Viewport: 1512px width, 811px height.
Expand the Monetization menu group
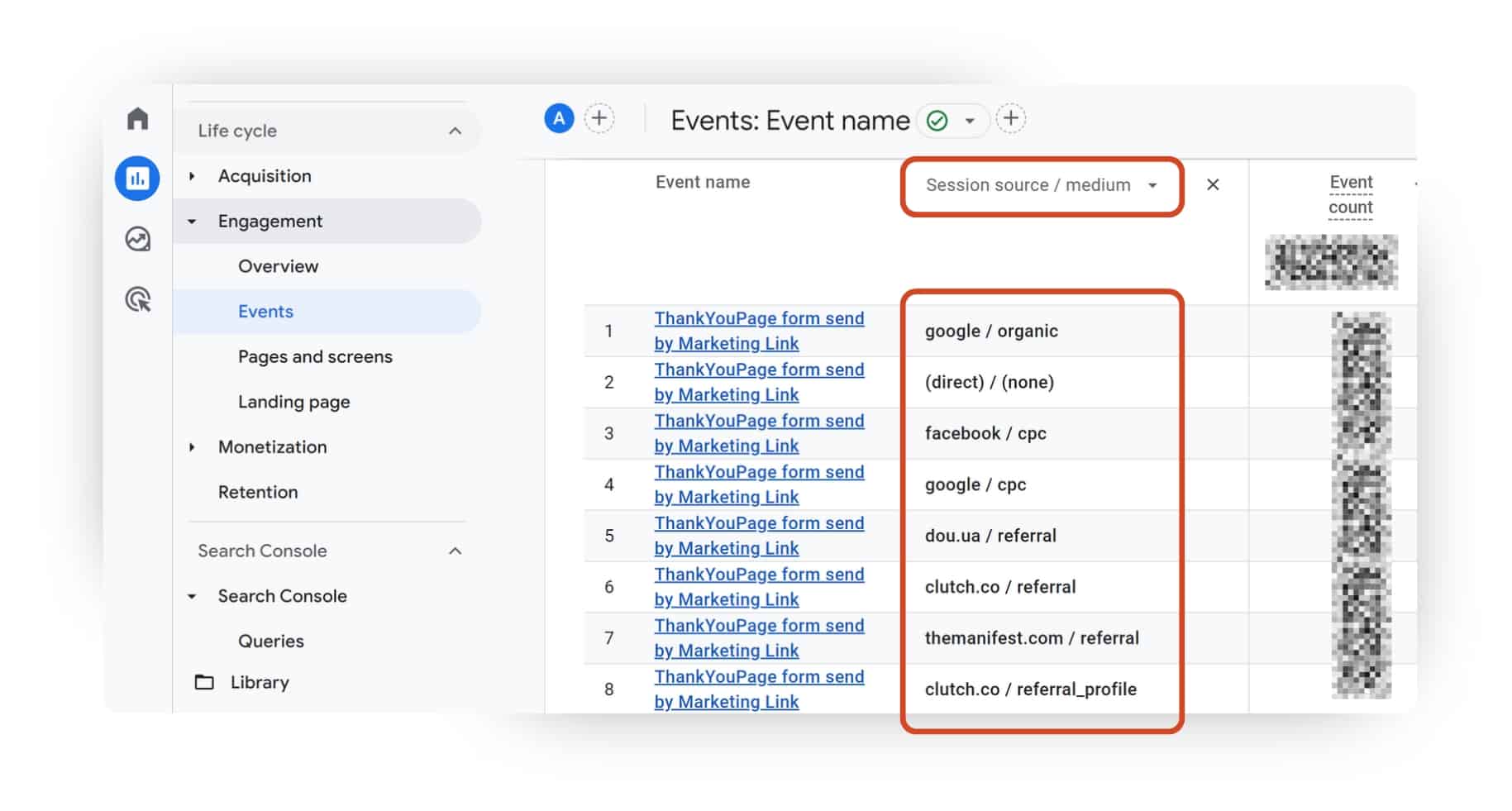[193, 447]
